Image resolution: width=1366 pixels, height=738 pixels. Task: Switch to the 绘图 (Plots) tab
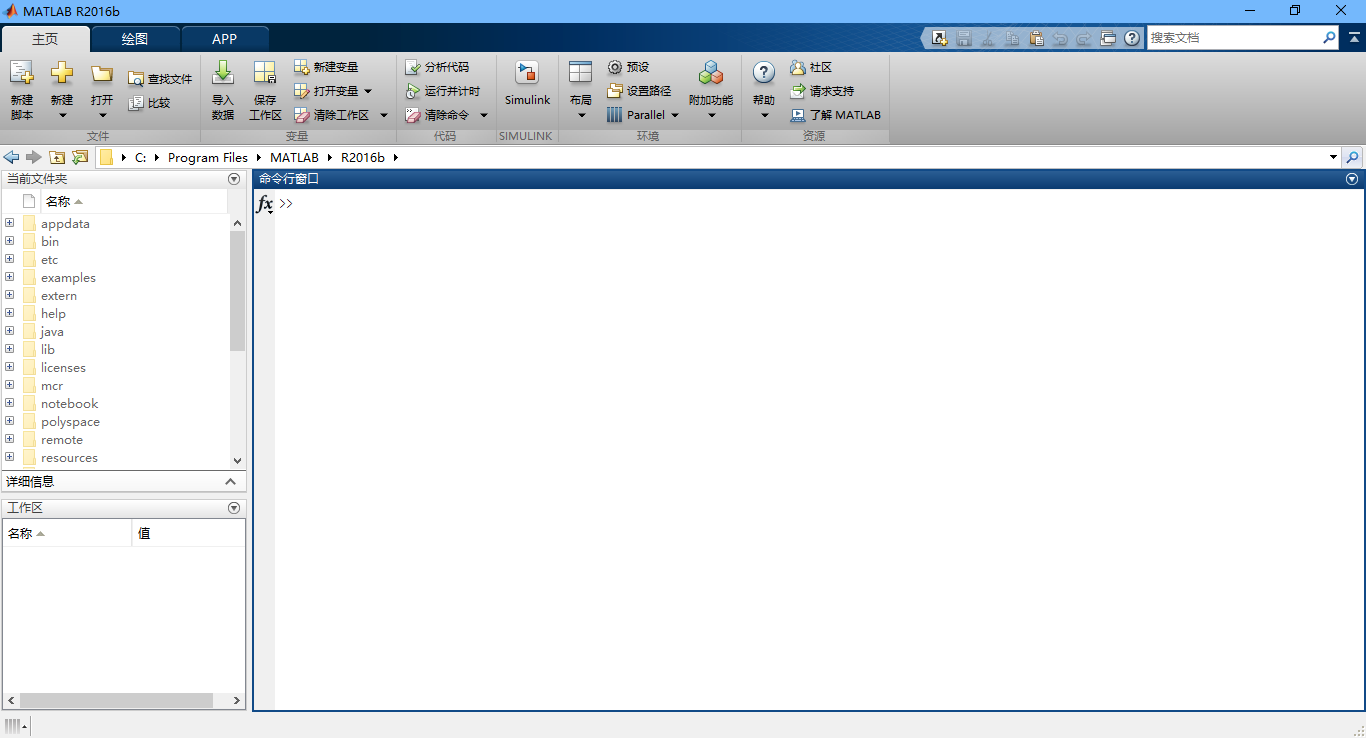coord(135,39)
